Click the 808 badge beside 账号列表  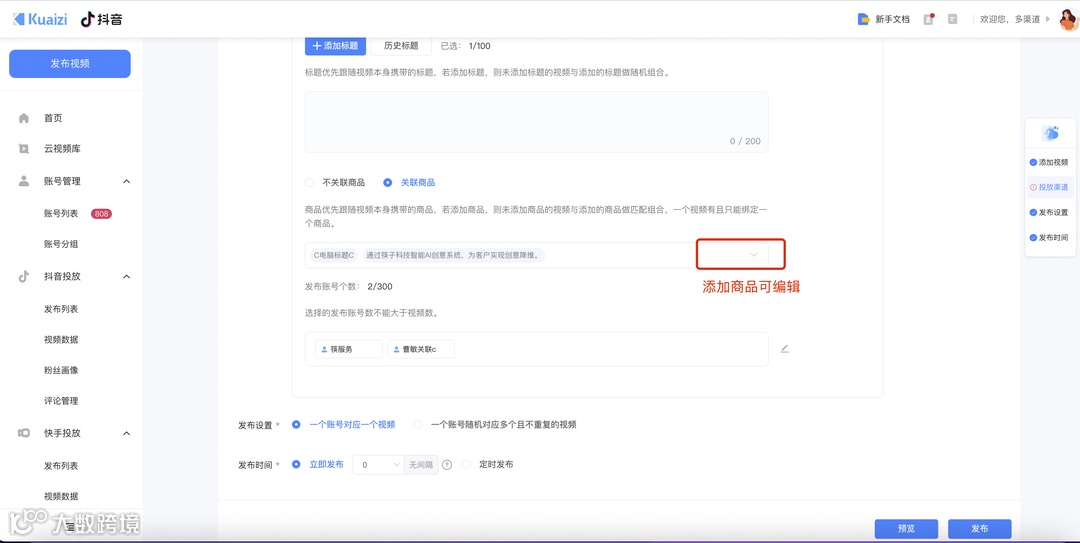tap(101, 214)
